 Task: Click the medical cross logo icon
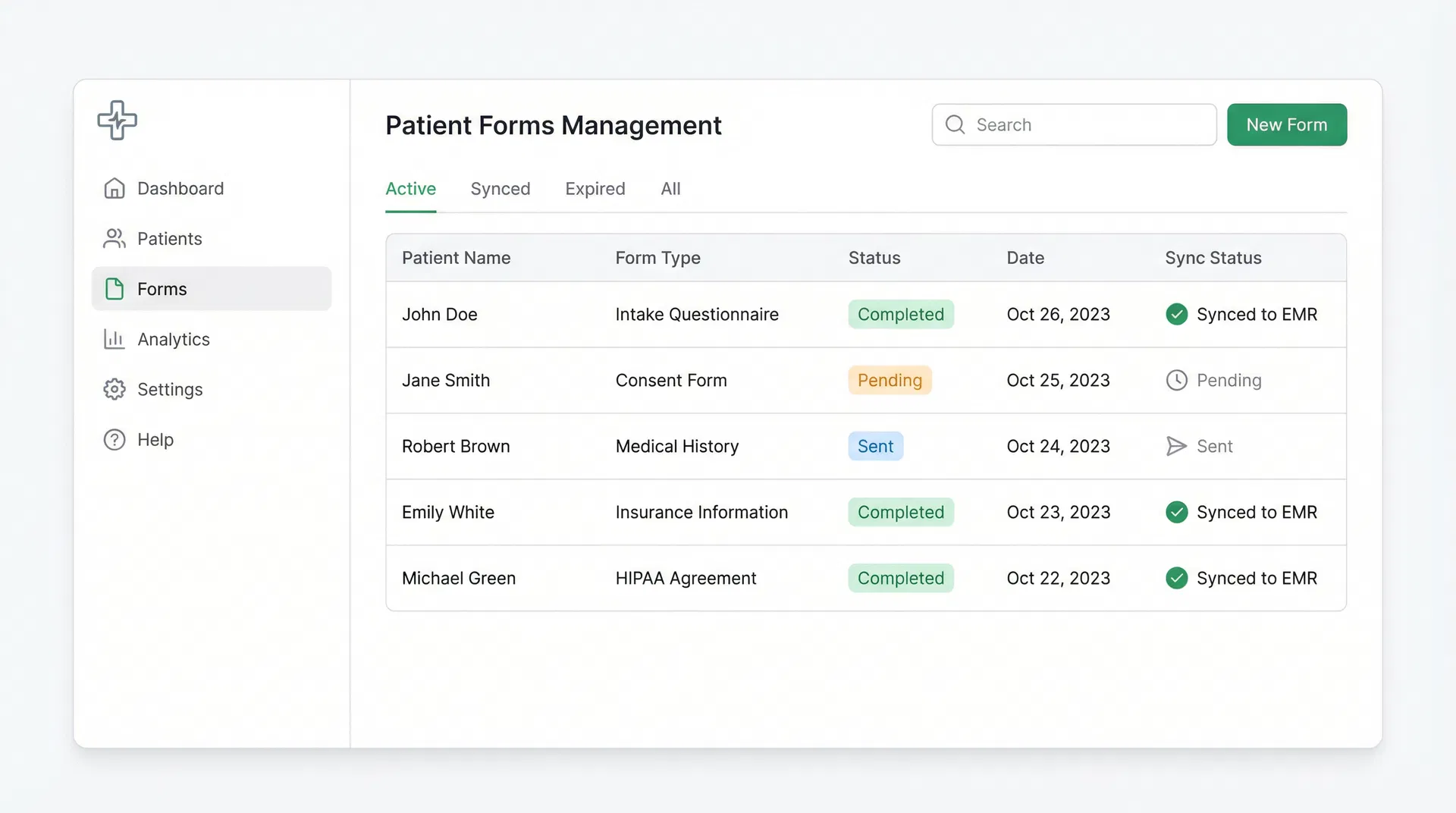(x=117, y=120)
